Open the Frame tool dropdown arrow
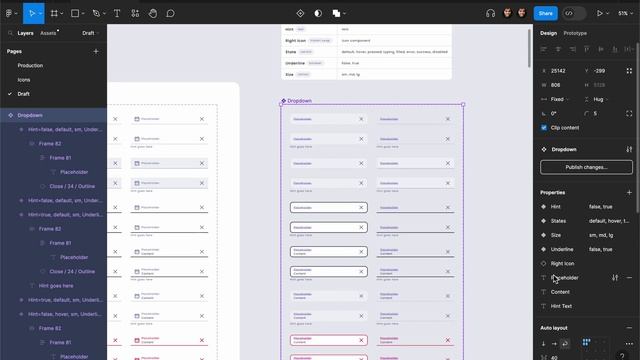Screen dimensions: 640x360 [x=62, y=13]
